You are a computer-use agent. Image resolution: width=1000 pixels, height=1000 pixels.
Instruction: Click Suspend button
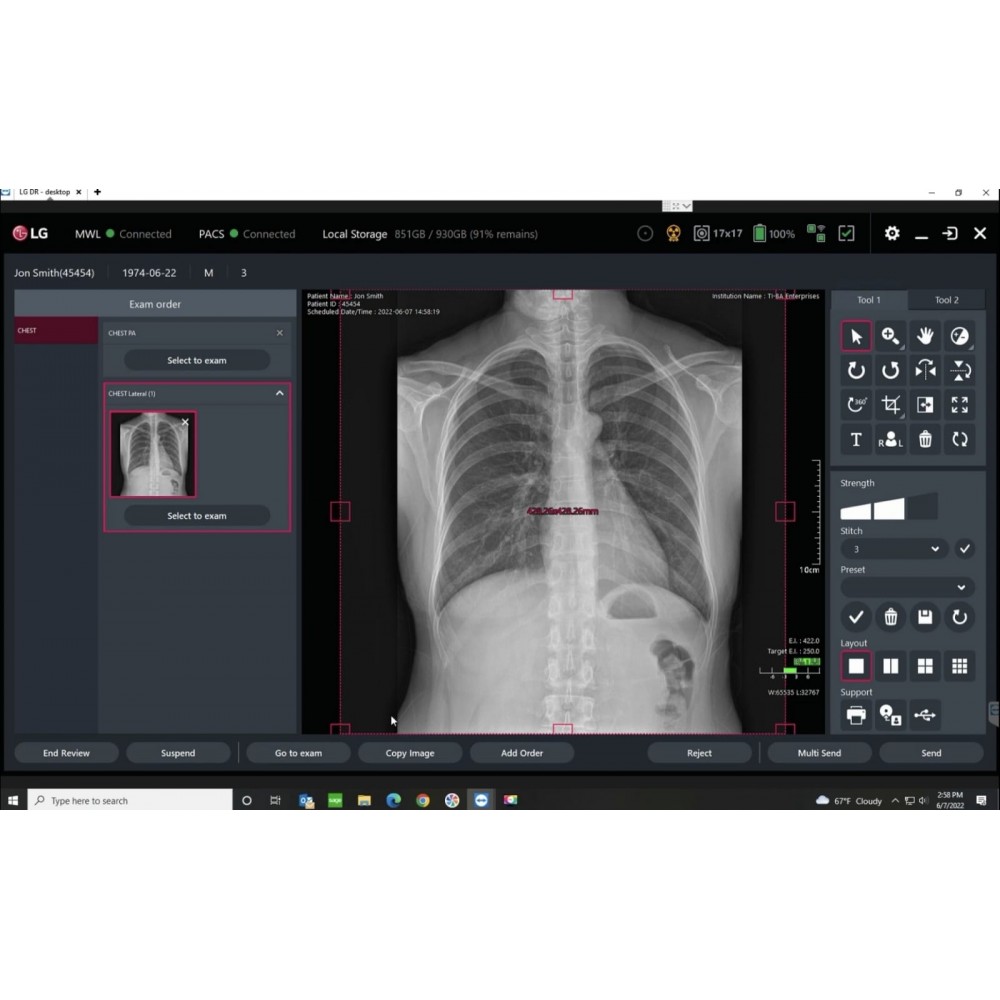178,753
